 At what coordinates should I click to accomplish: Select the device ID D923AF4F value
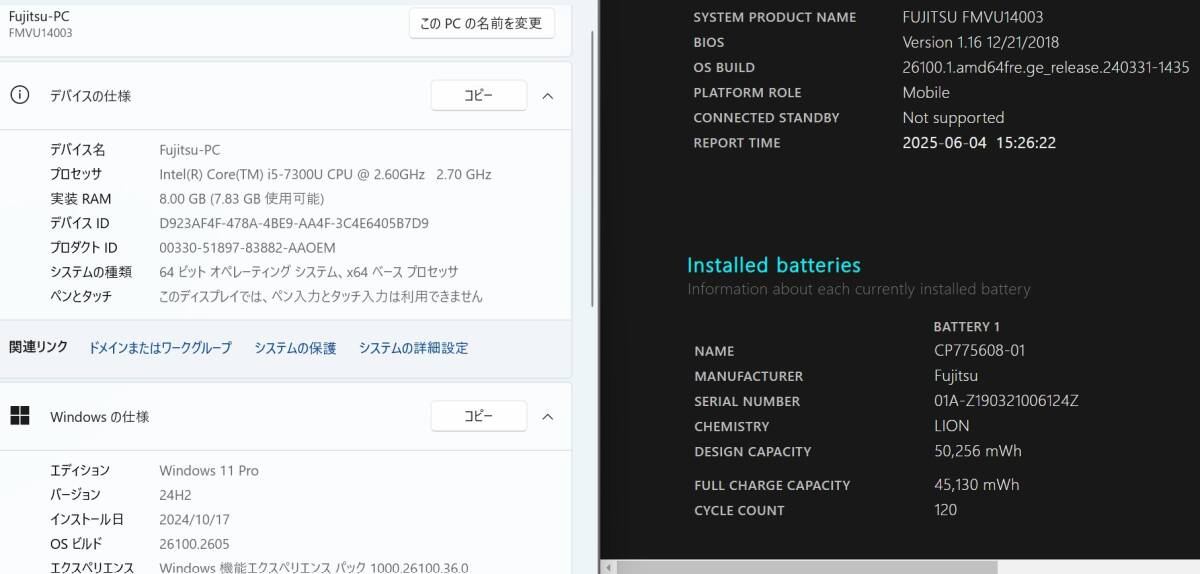point(294,223)
